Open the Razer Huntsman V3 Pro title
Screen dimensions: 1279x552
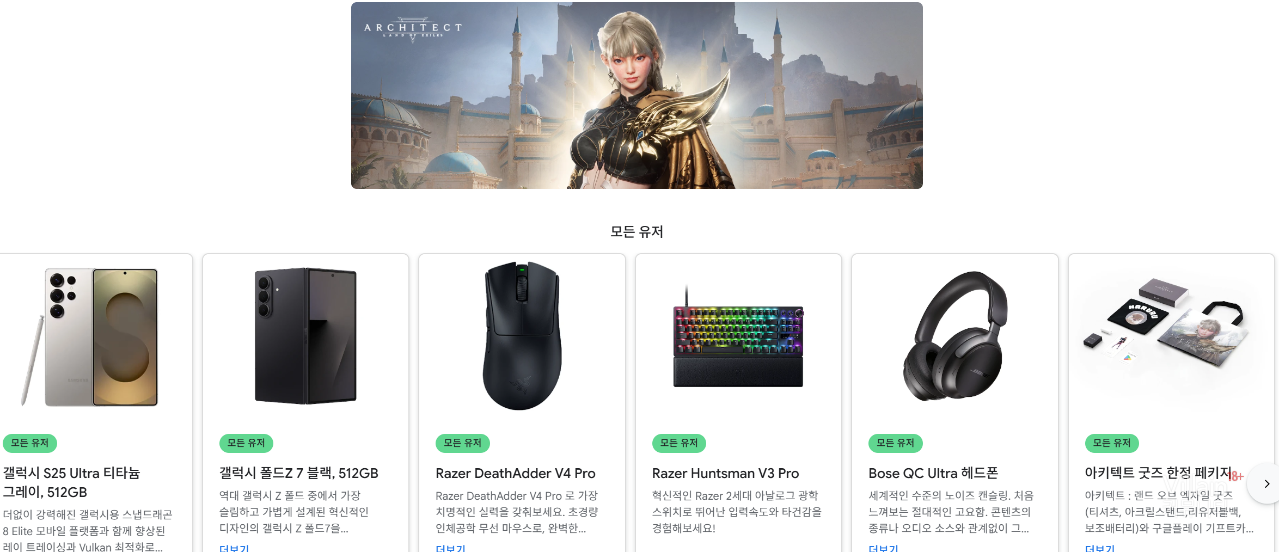[726, 473]
